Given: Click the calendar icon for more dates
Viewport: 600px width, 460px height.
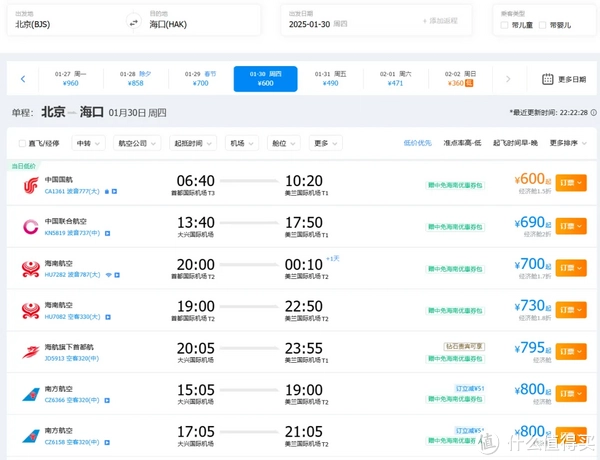Looking at the screenshot, I should pyautogui.click(x=548, y=79).
